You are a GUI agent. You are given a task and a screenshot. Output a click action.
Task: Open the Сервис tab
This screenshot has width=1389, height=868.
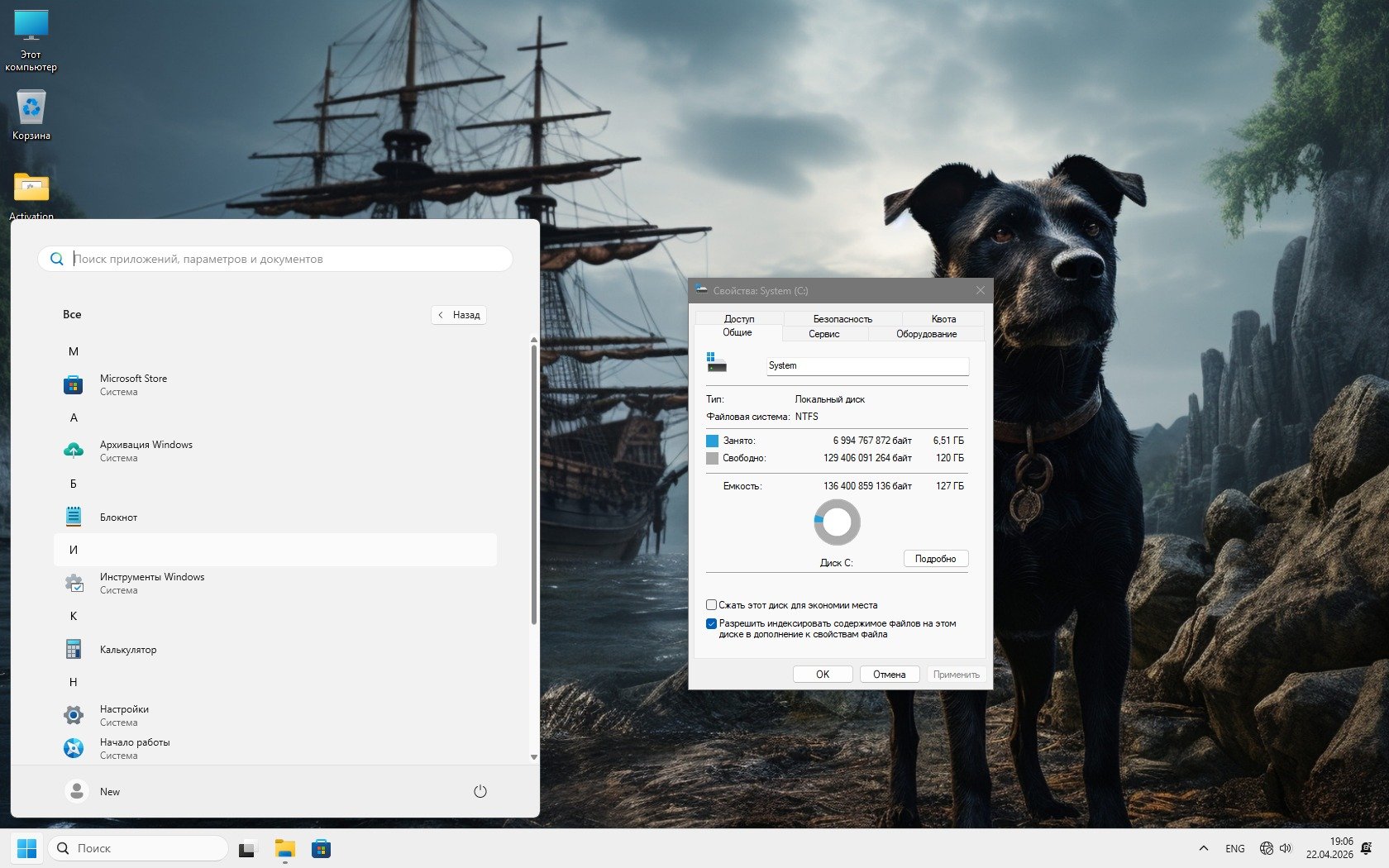coord(823,334)
